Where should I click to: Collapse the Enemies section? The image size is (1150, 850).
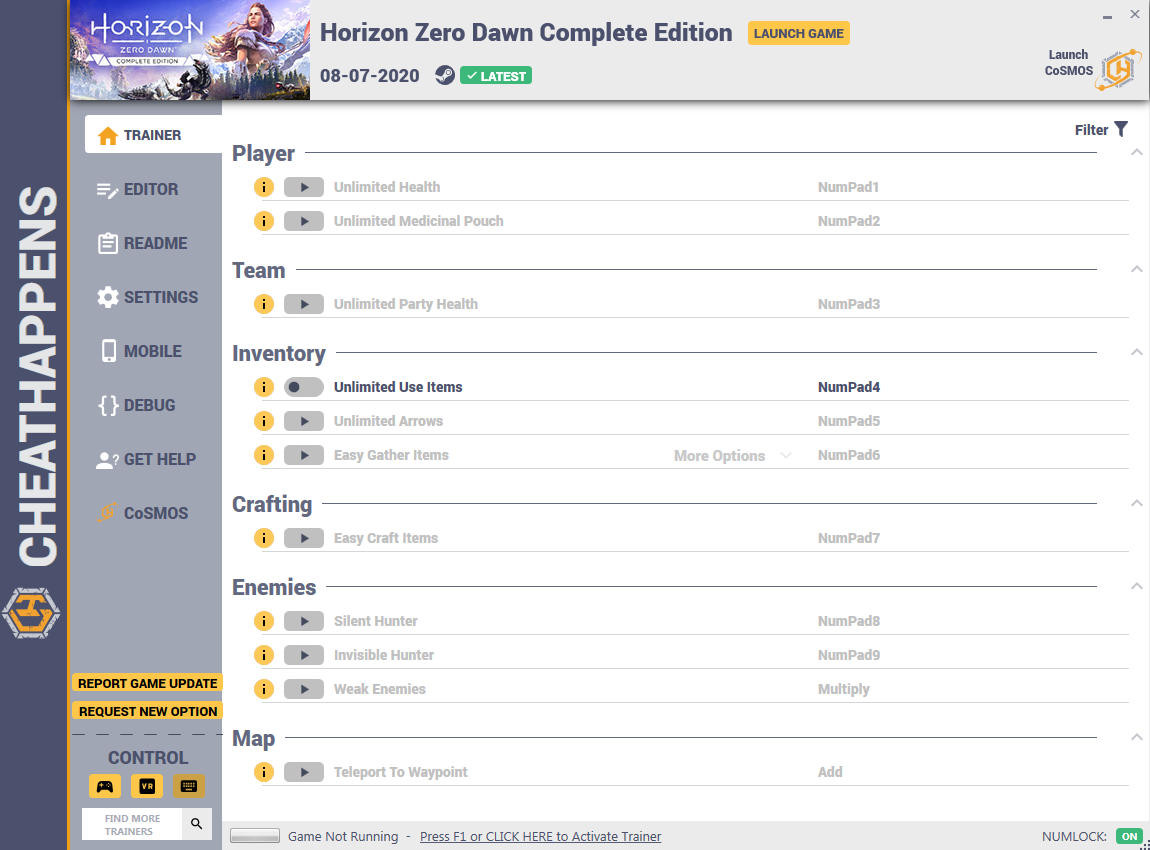point(1136,586)
